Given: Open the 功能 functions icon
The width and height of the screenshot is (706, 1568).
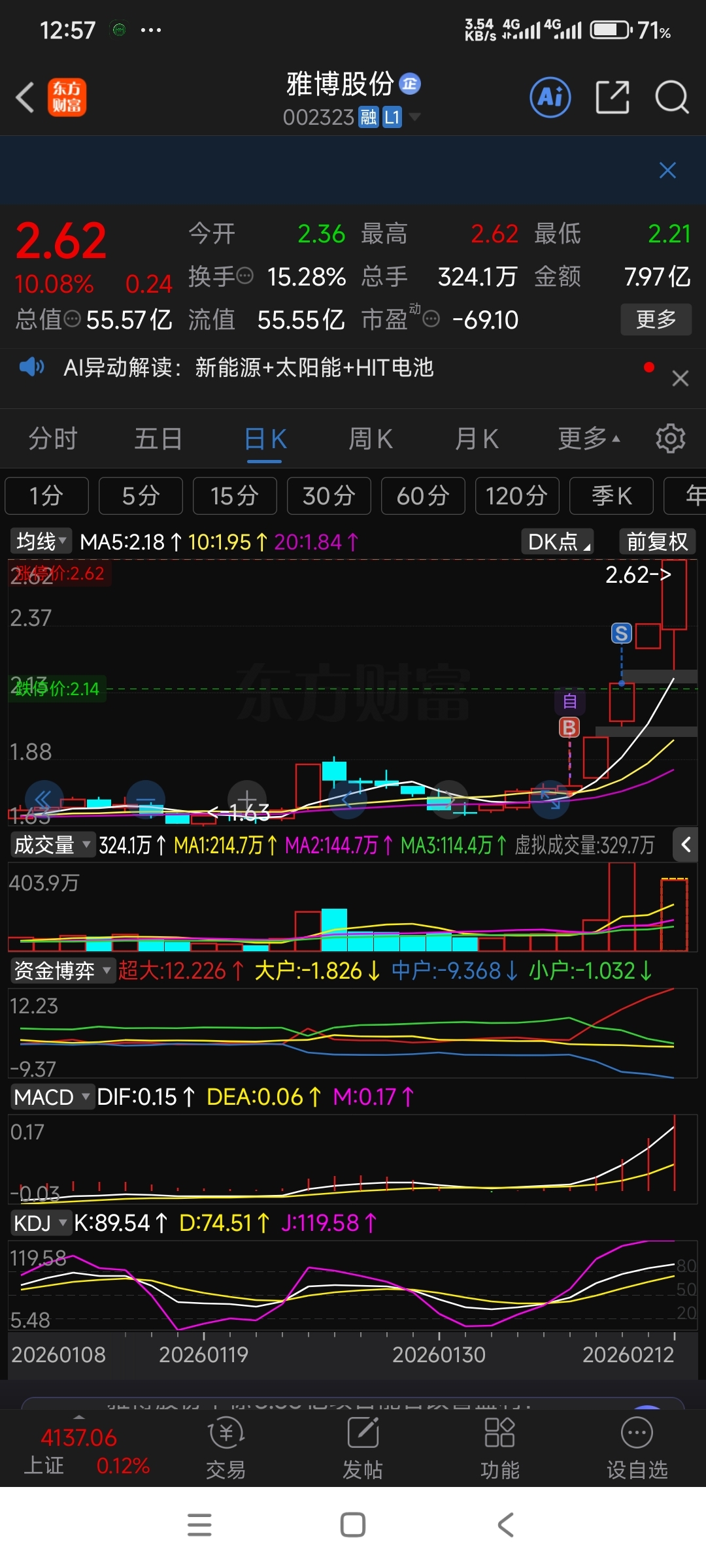Looking at the screenshot, I should point(500,1448).
